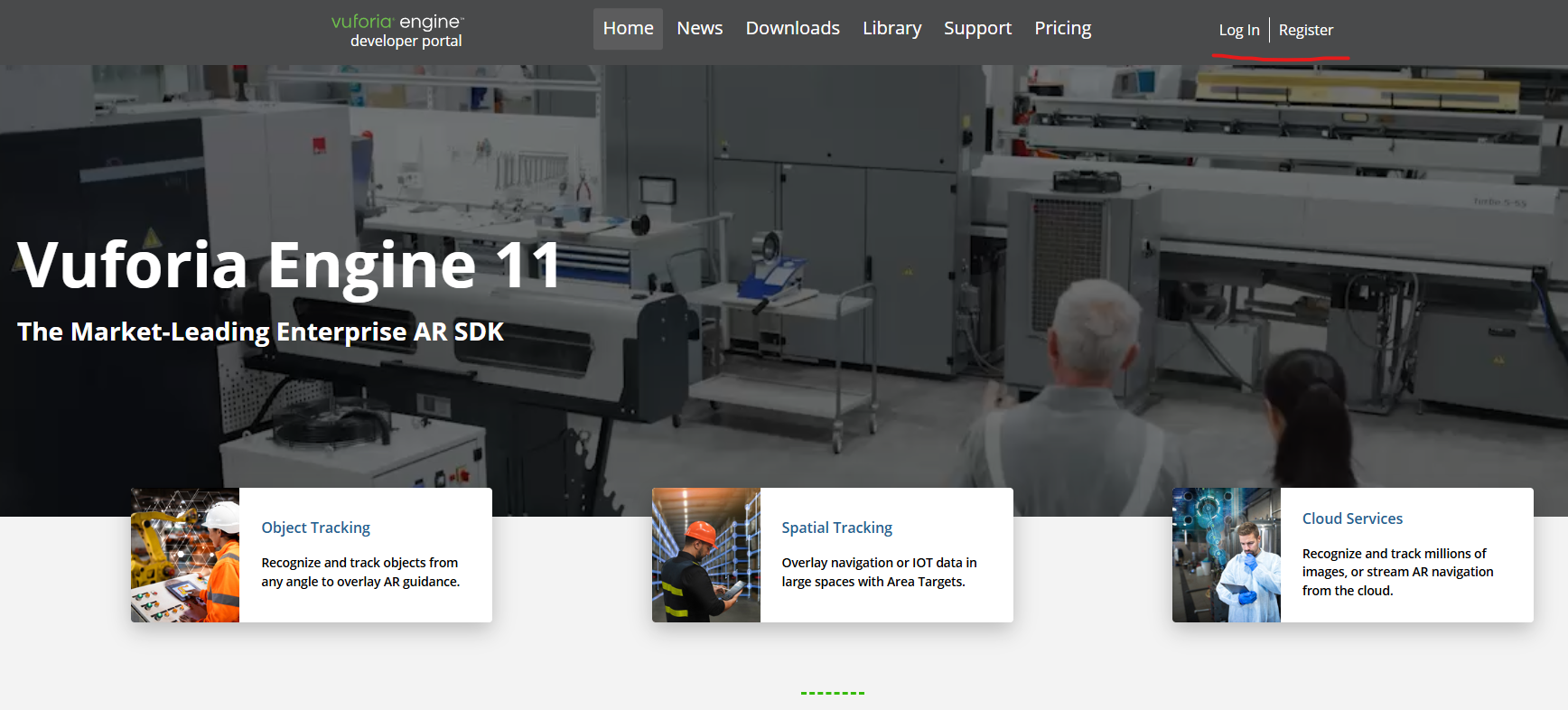This screenshot has height=710, width=1568.
Task: Click the Vuforia Engine developer portal logo
Action: pos(397,31)
